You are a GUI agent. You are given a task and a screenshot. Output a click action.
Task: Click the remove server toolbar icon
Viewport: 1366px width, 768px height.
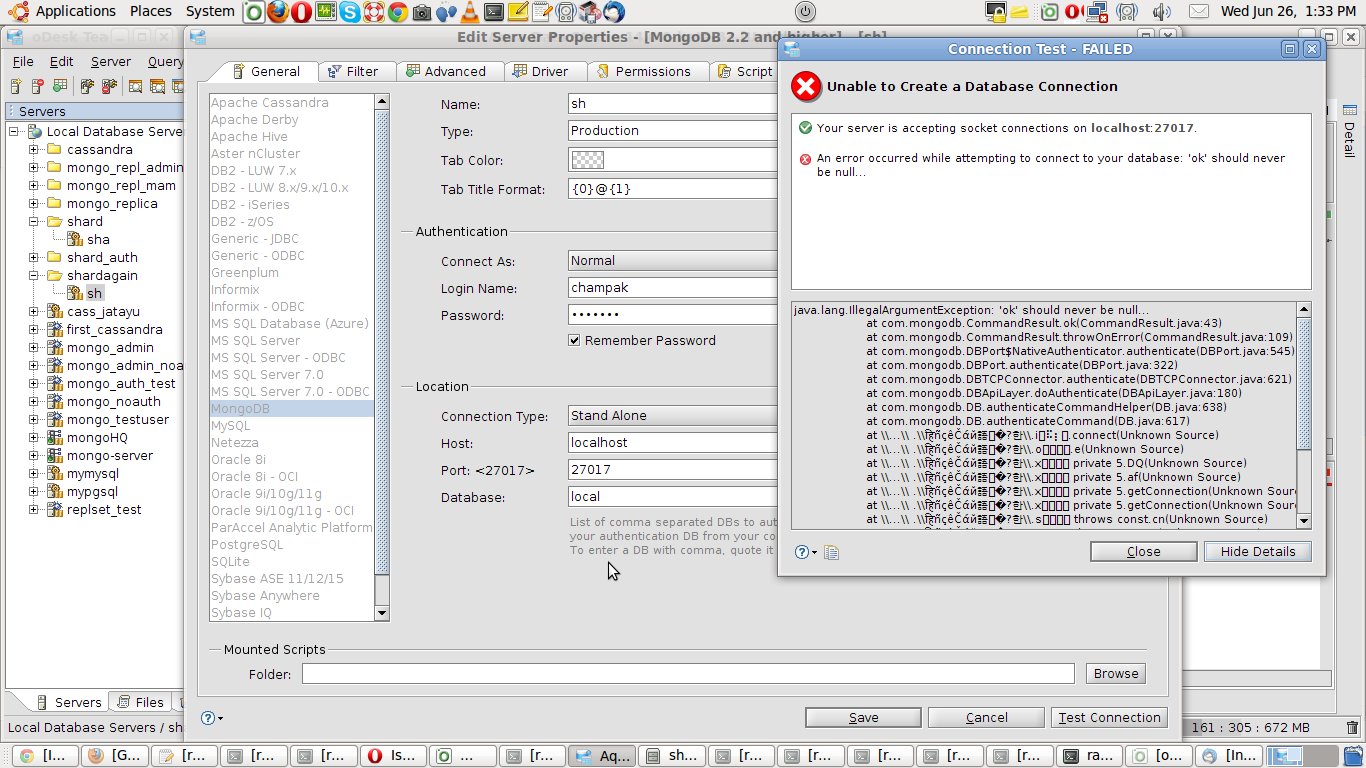tap(38, 87)
